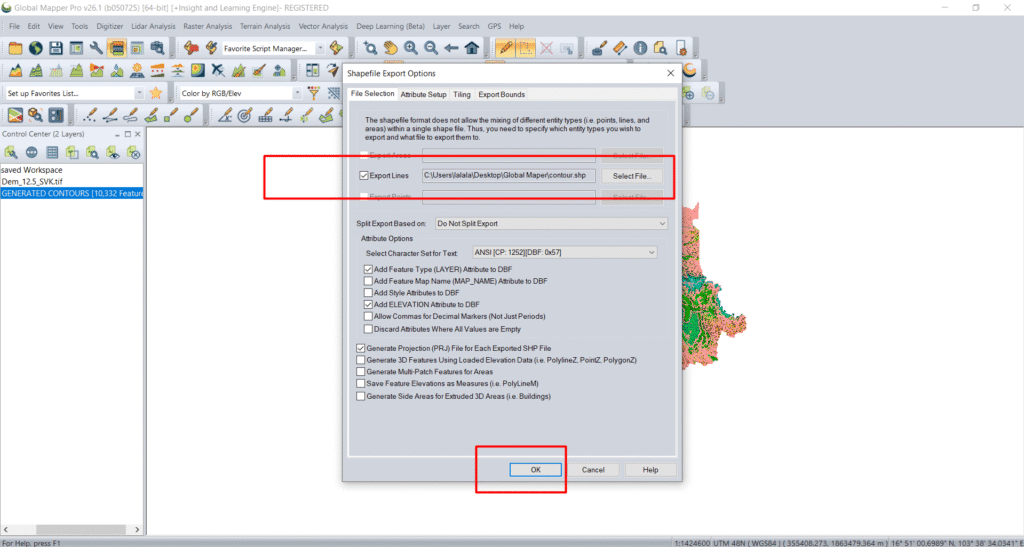Click the range ring target icon
The height and width of the screenshot is (547, 1024).
click(x=245, y=116)
